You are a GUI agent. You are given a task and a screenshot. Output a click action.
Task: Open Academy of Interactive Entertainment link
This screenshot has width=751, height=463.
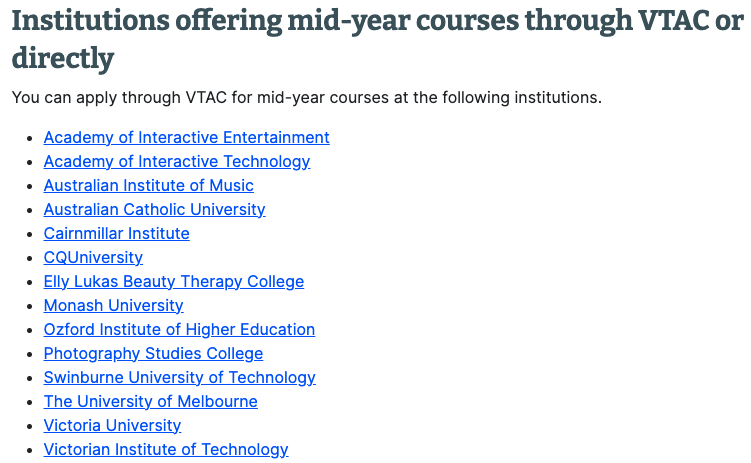[186, 137]
